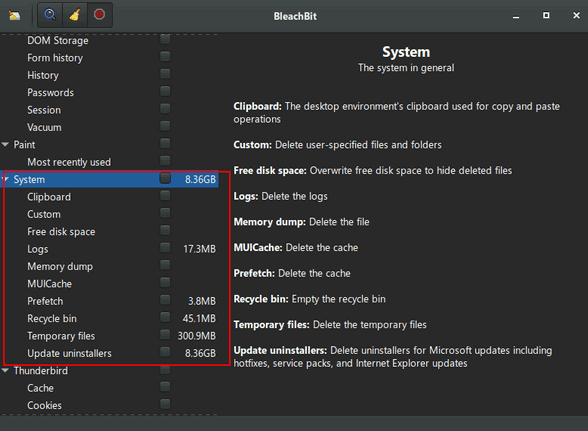Select the Passwords entry
Viewport: 588px width, 431px height.
coord(51,93)
